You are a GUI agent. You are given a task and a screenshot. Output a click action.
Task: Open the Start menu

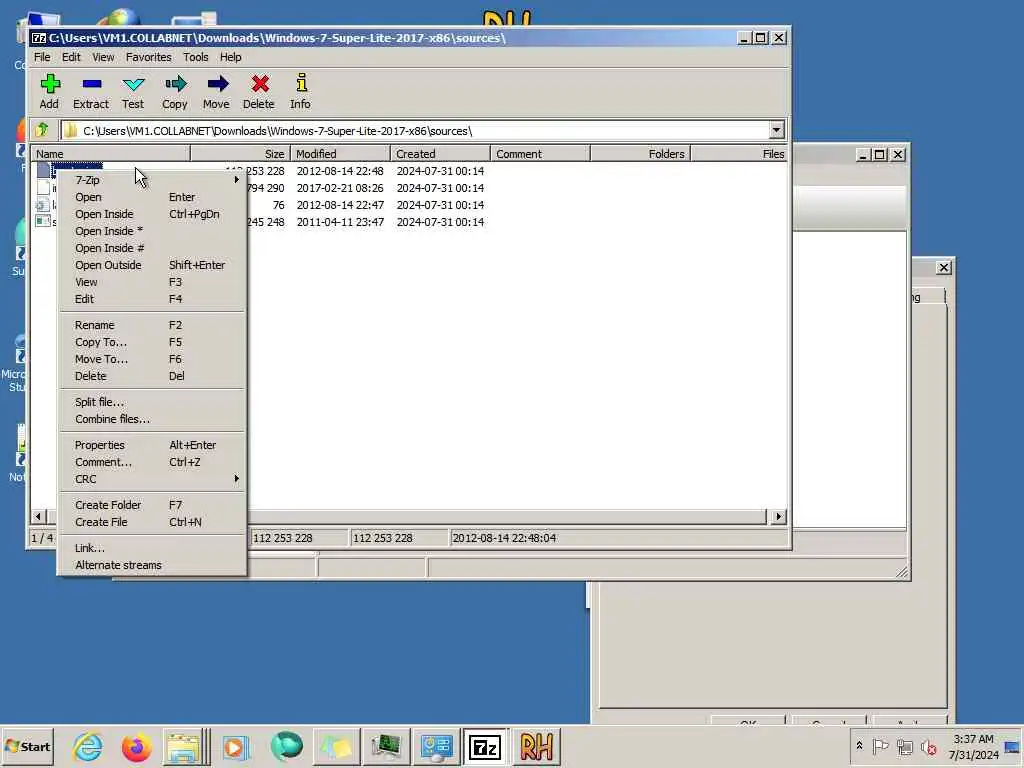tap(27, 746)
